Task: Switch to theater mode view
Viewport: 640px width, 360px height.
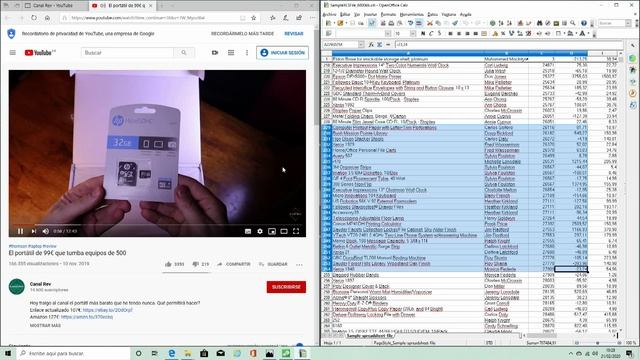Action: 284,231
